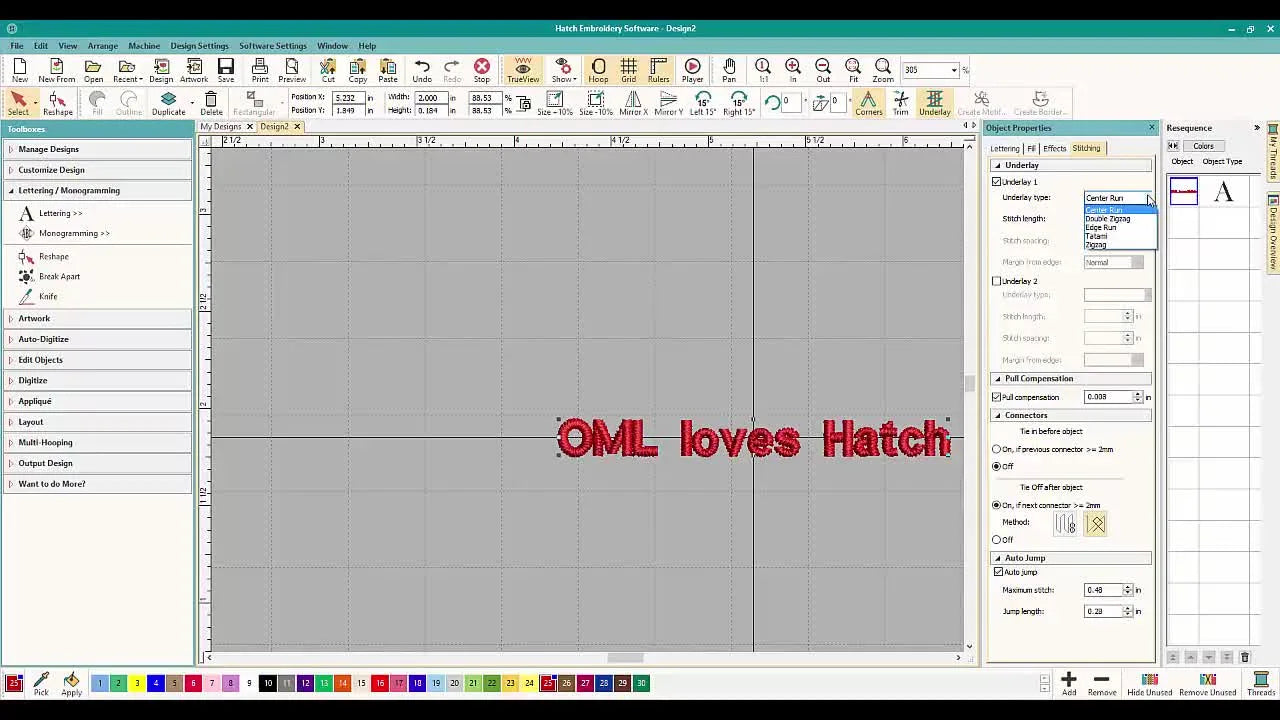Uncheck the Underlay 1 checkbox
Screen dimensions: 1280x720
point(997,182)
